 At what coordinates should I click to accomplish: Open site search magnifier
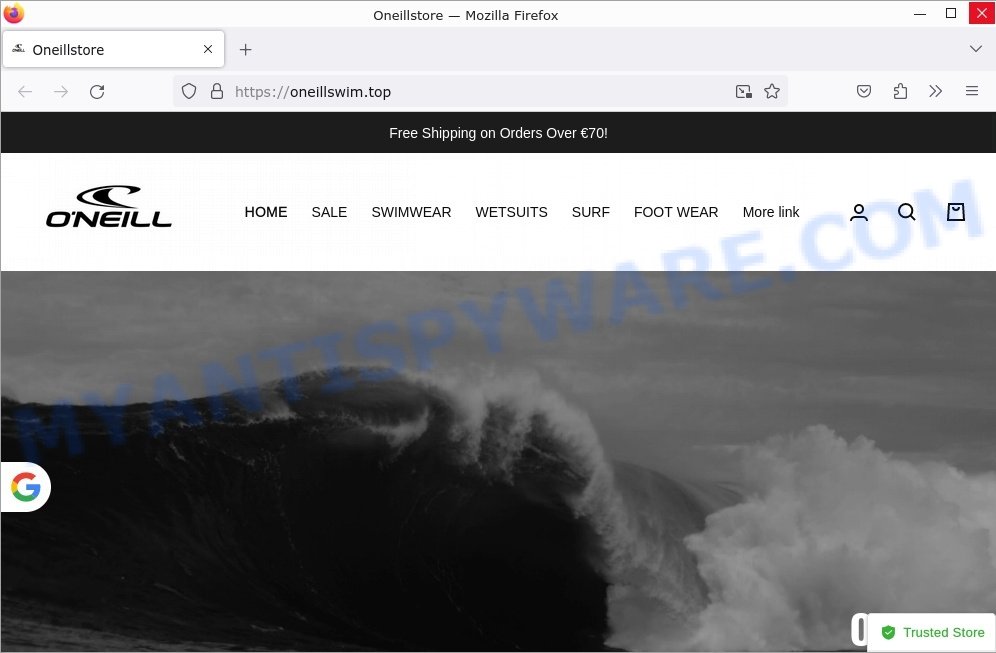coord(906,212)
